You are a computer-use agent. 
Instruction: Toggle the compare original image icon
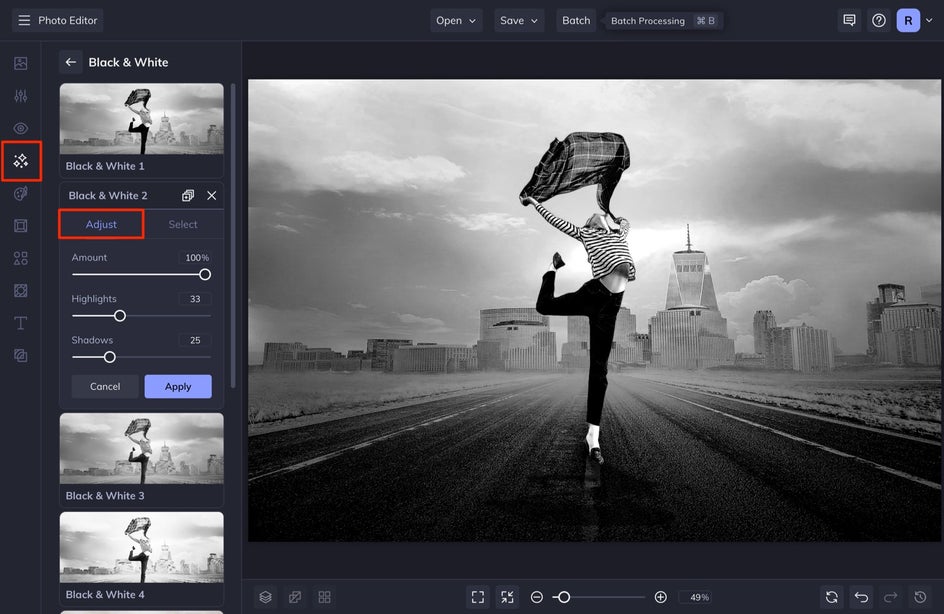coord(295,597)
